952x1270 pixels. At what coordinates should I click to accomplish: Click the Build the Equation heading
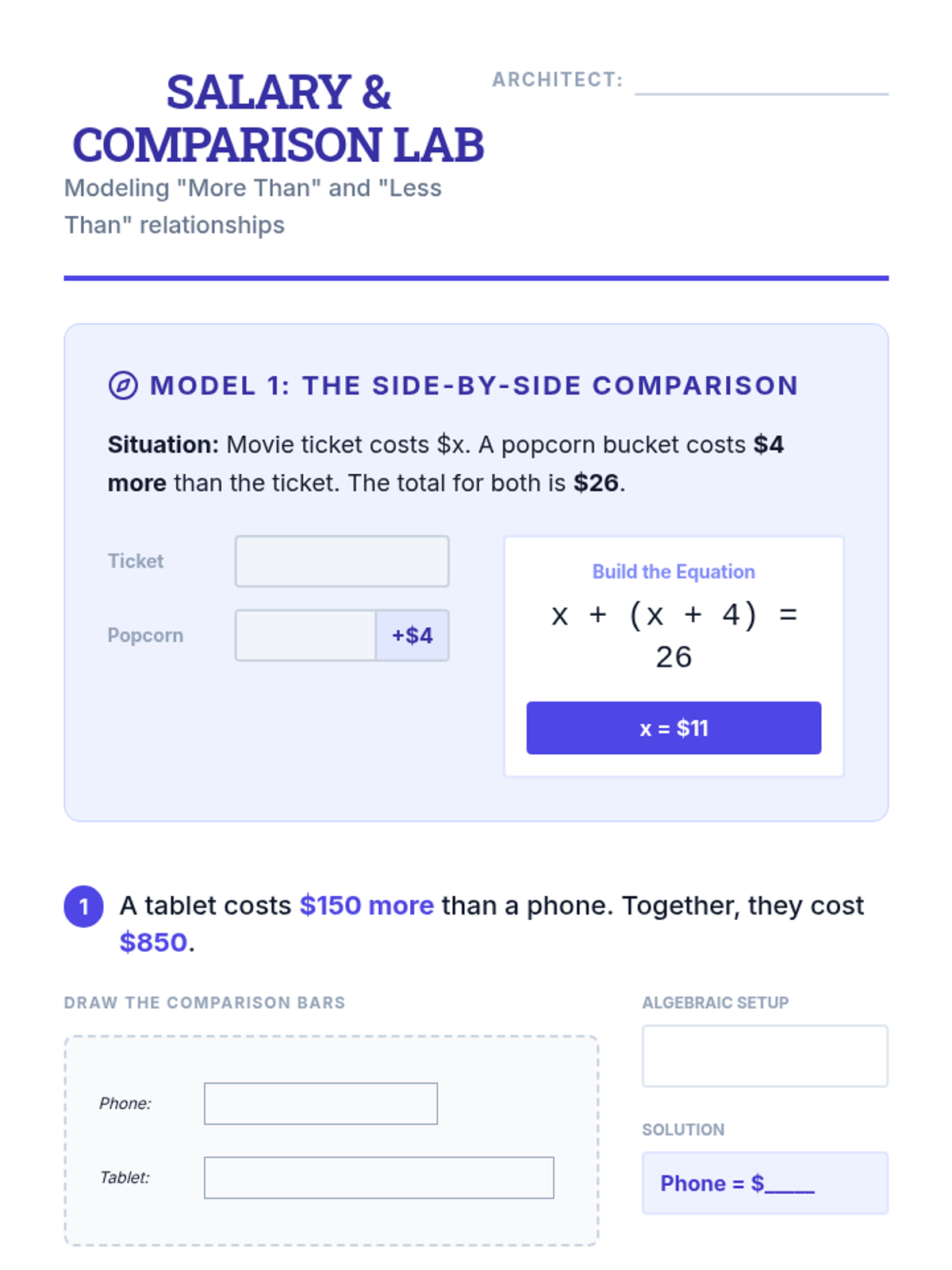(x=674, y=571)
